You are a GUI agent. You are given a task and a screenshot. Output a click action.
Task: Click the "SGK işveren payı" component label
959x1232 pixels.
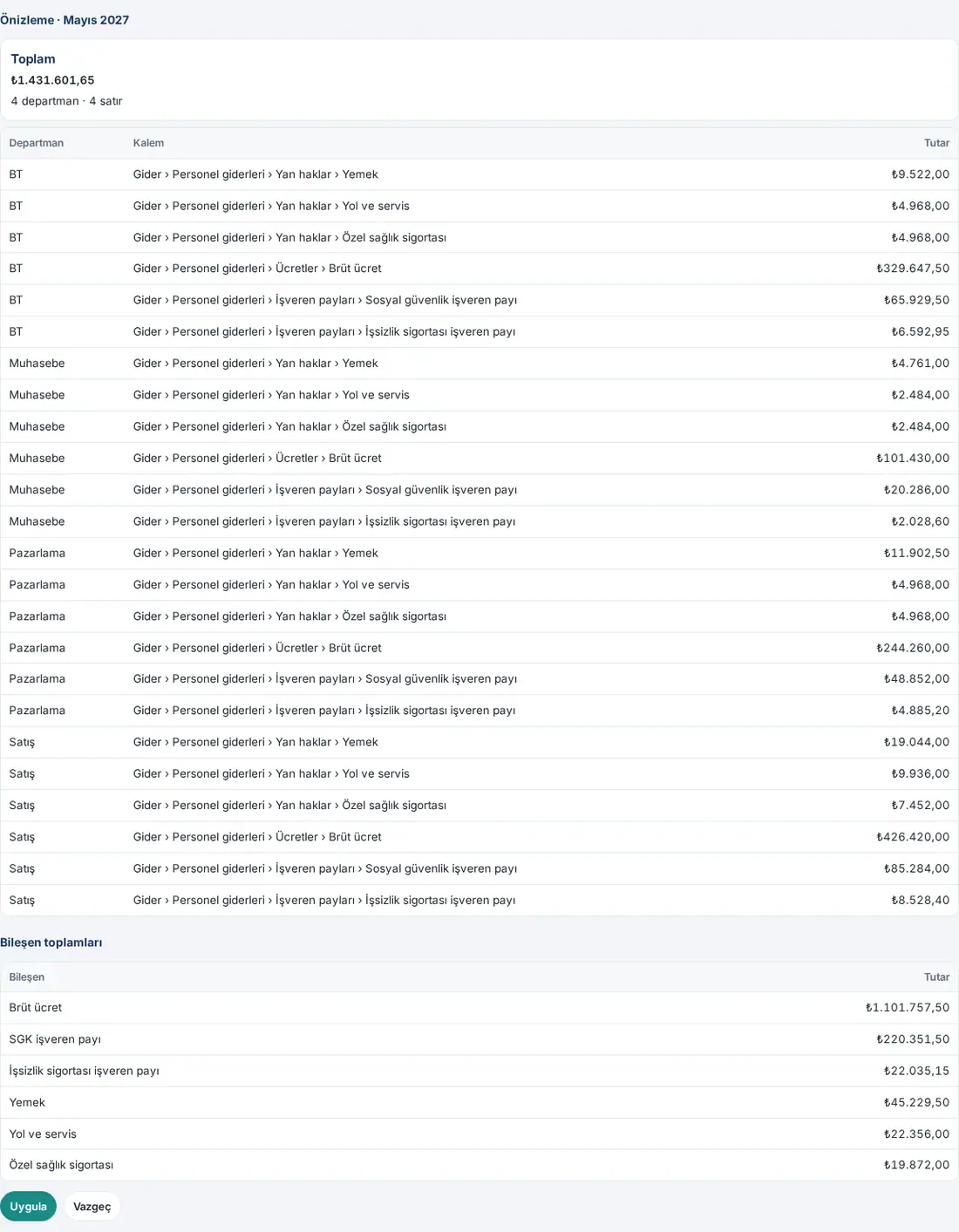click(x=55, y=1039)
